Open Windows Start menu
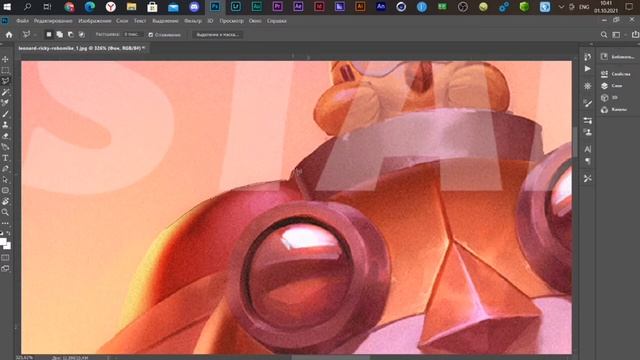This screenshot has height=360, width=640. tap(7, 7)
